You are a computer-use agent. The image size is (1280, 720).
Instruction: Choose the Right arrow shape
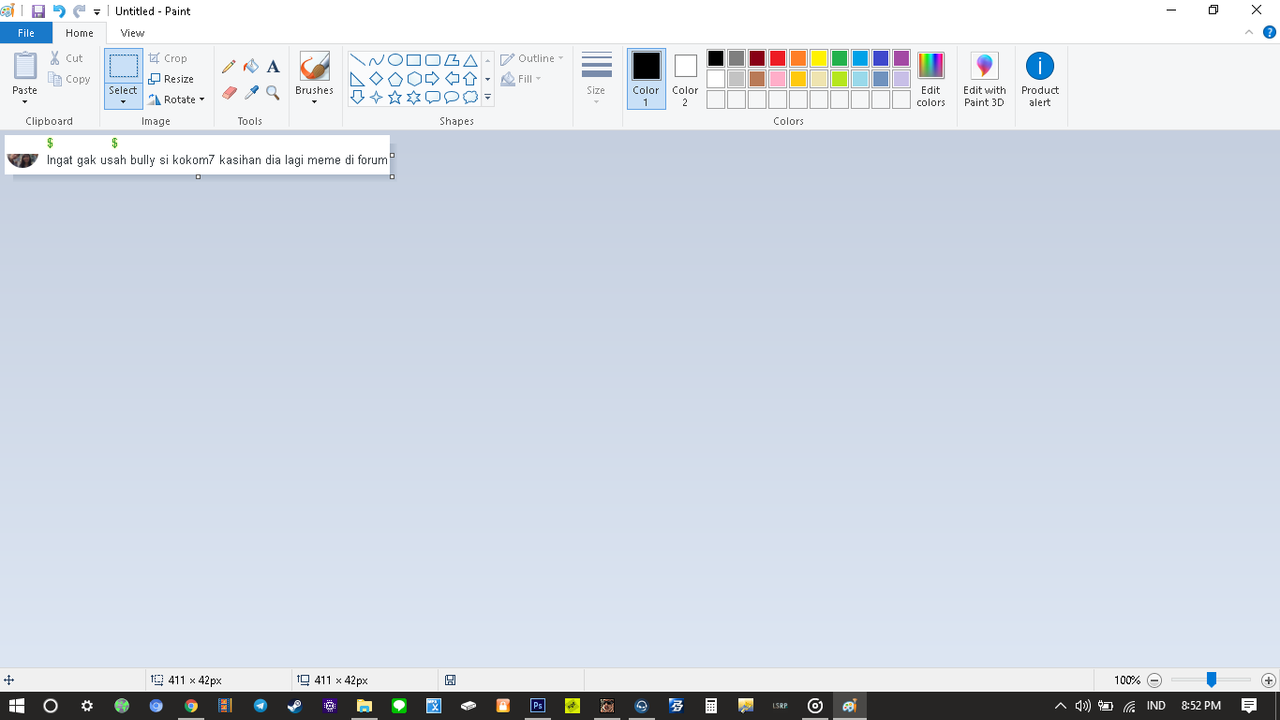tap(432, 79)
